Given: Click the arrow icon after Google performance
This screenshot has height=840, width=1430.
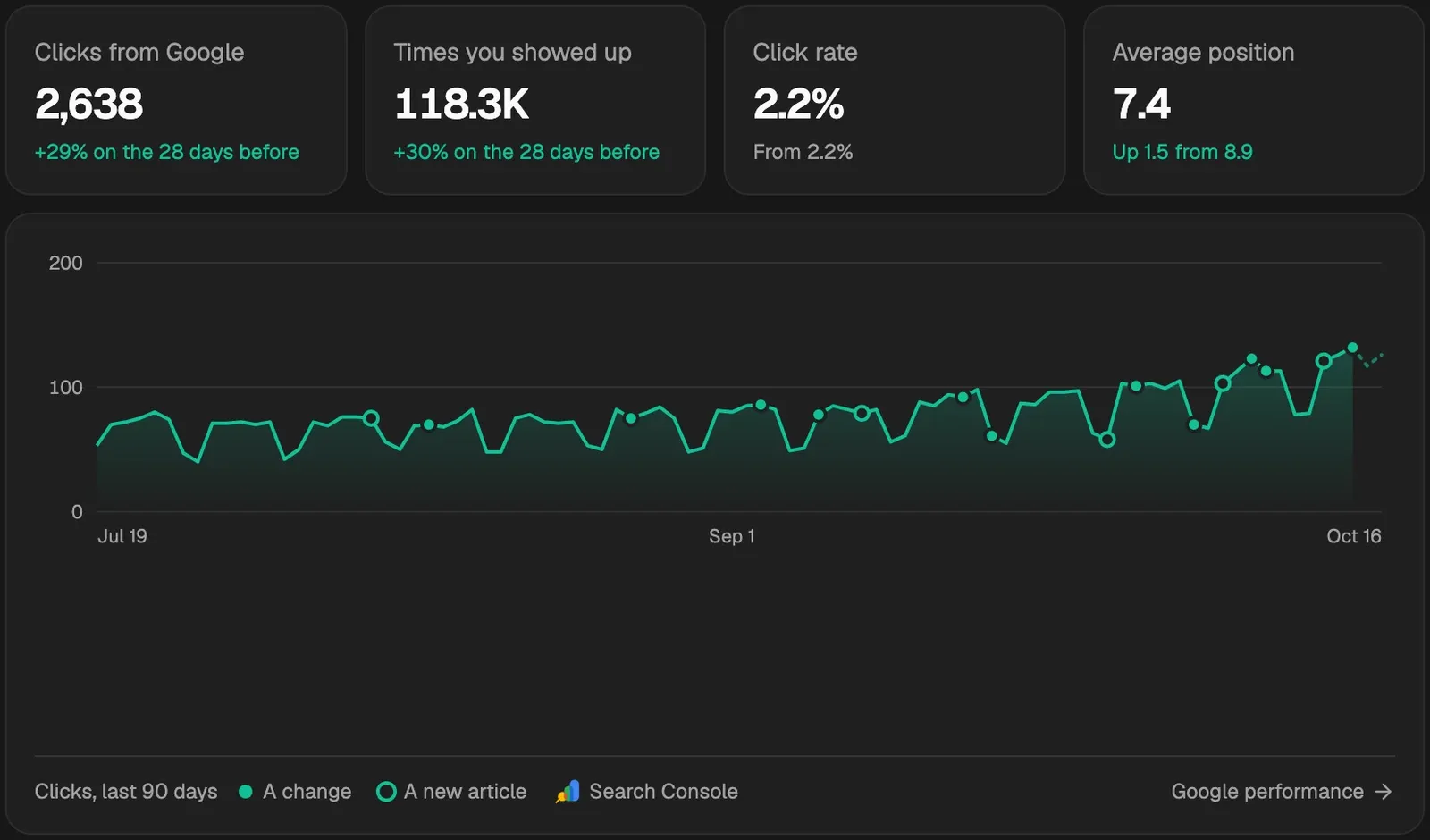Looking at the screenshot, I should pyautogui.click(x=1384, y=792).
